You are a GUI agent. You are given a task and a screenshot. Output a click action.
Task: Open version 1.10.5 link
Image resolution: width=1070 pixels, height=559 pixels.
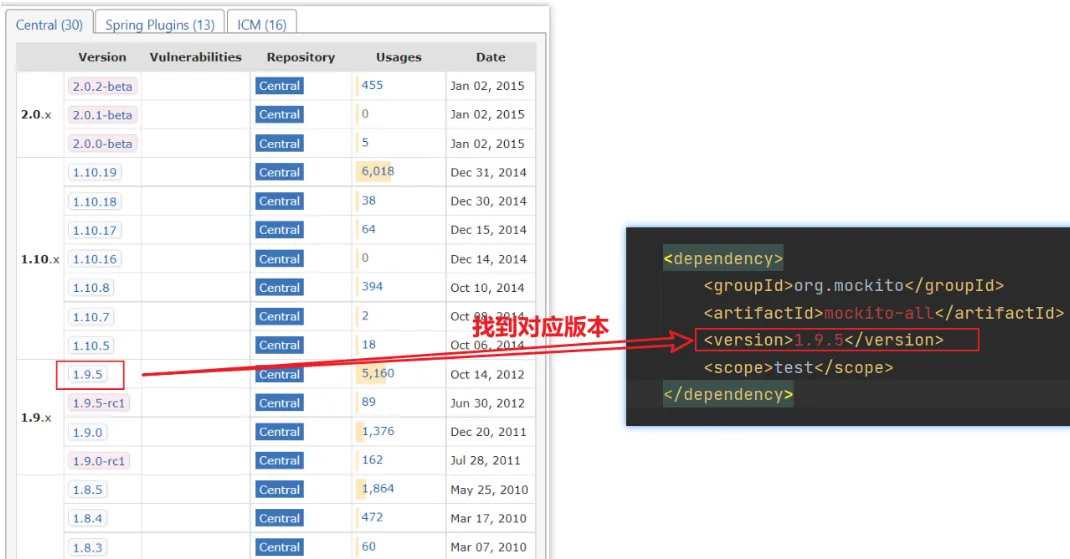(x=91, y=345)
